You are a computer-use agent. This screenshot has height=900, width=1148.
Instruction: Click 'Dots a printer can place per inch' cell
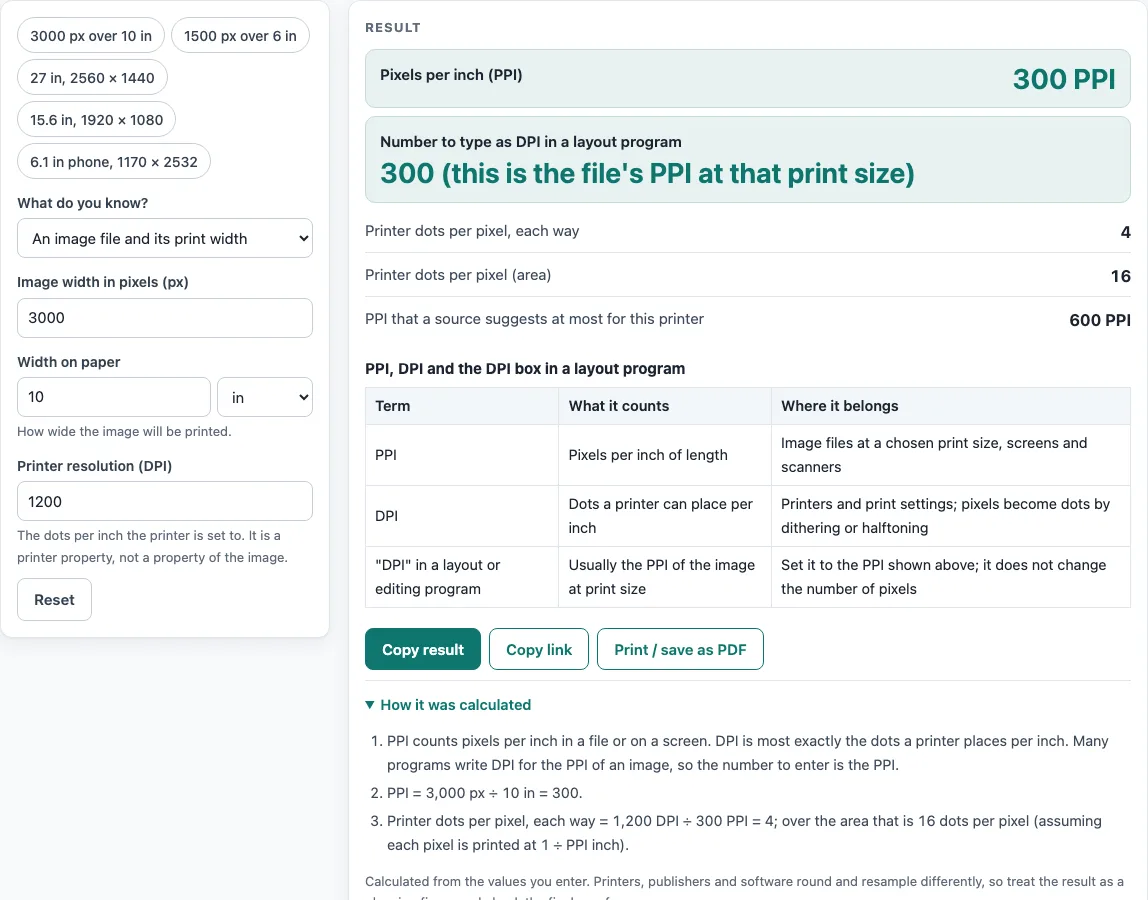coord(665,516)
